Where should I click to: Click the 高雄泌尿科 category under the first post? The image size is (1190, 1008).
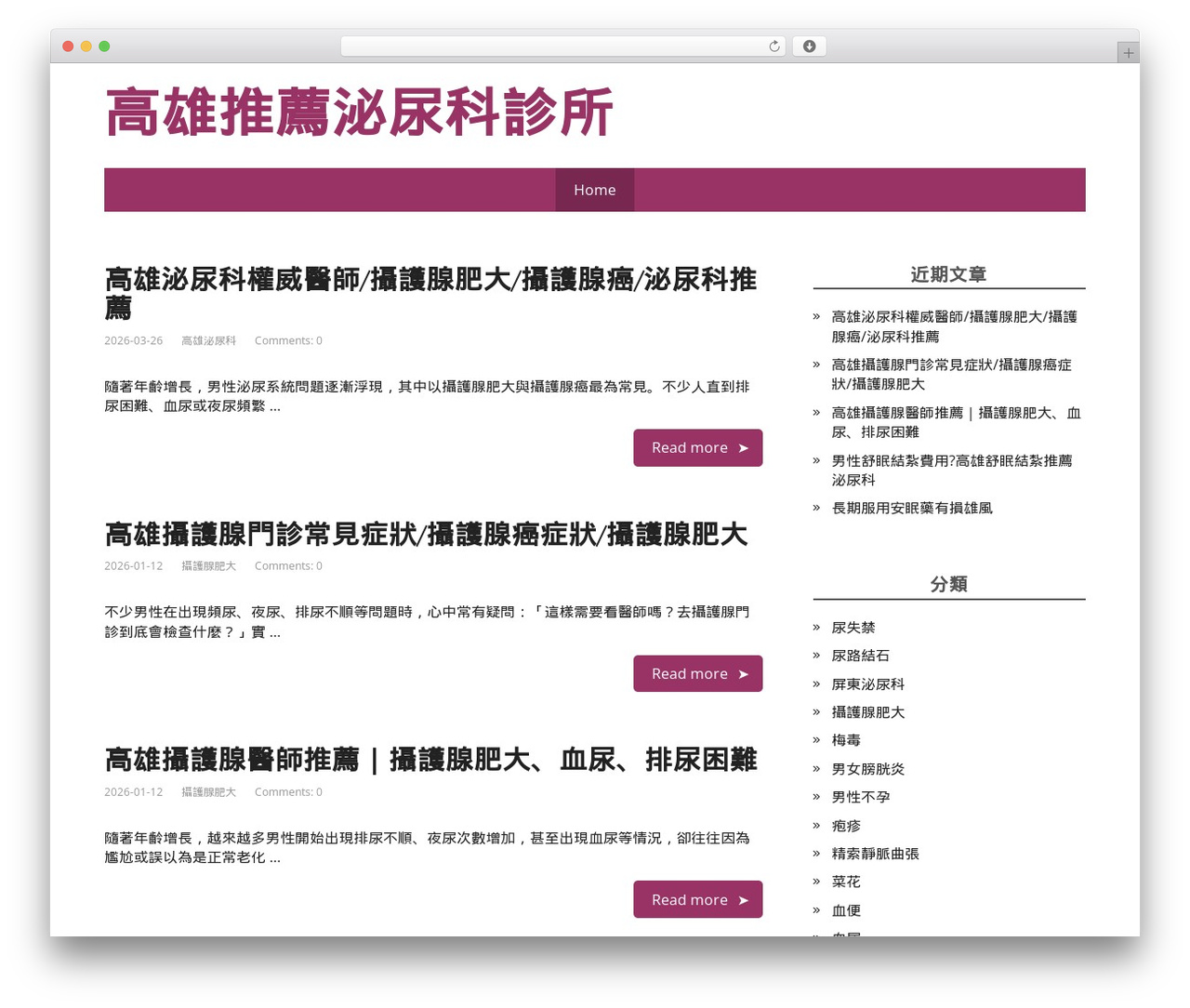(208, 340)
